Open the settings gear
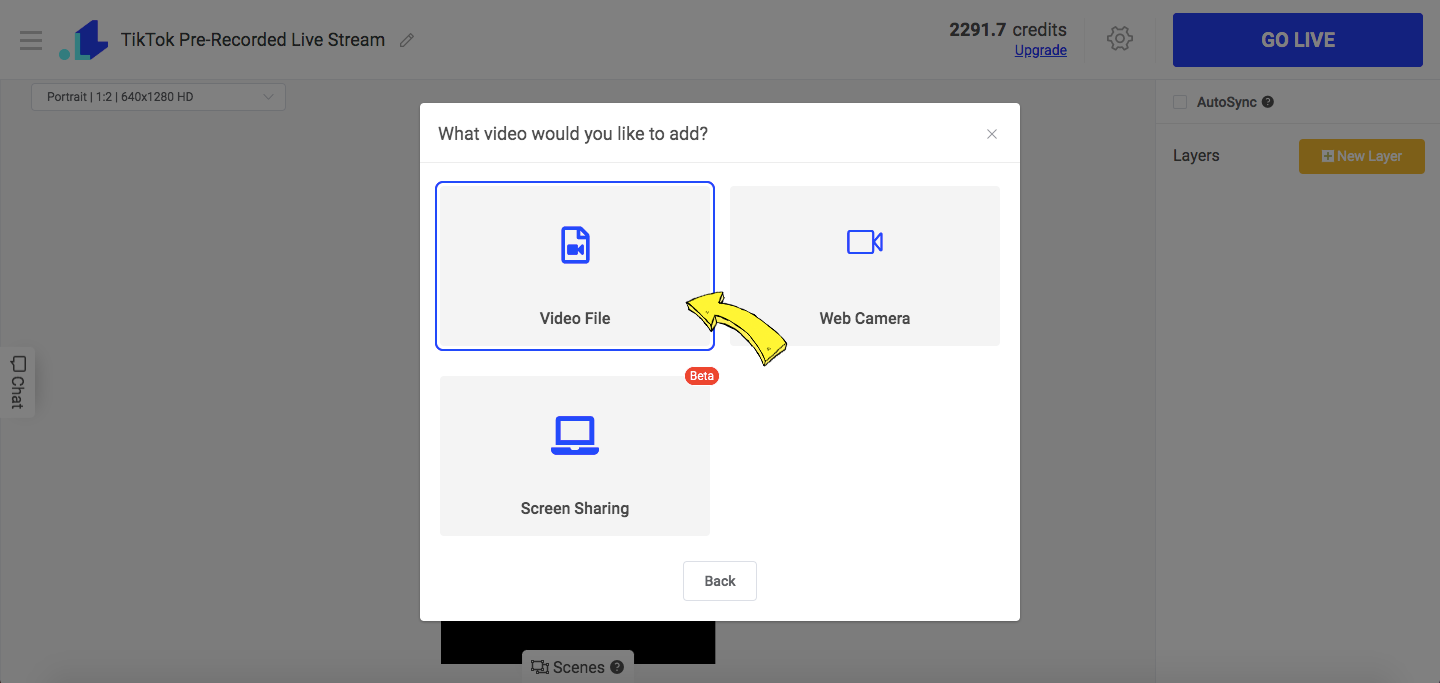The image size is (1440, 683). (x=1120, y=39)
